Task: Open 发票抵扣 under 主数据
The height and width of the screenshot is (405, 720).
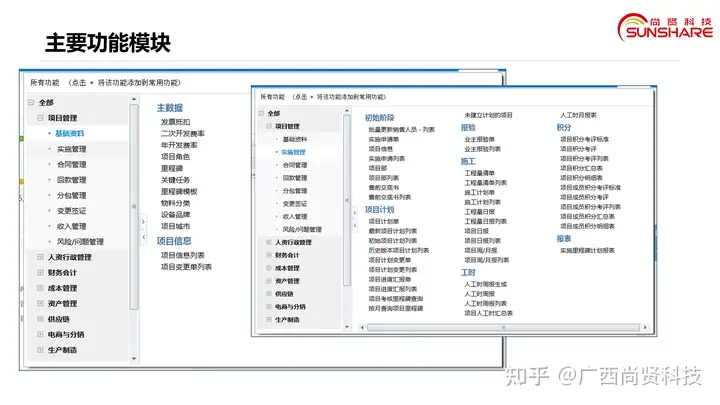Action: coord(175,122)
